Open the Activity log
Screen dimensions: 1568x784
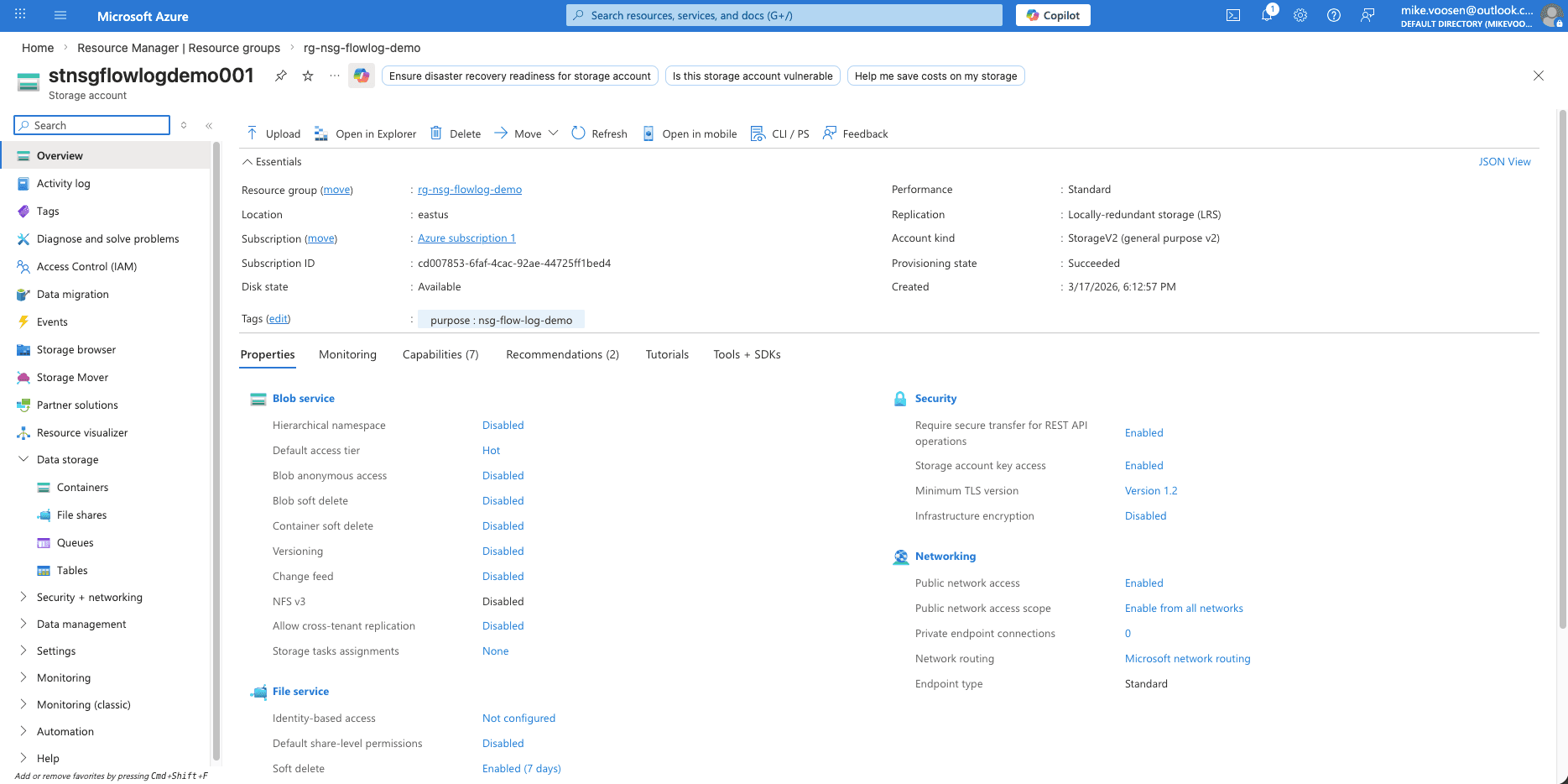pyautogui.click(x=63, y=183)
